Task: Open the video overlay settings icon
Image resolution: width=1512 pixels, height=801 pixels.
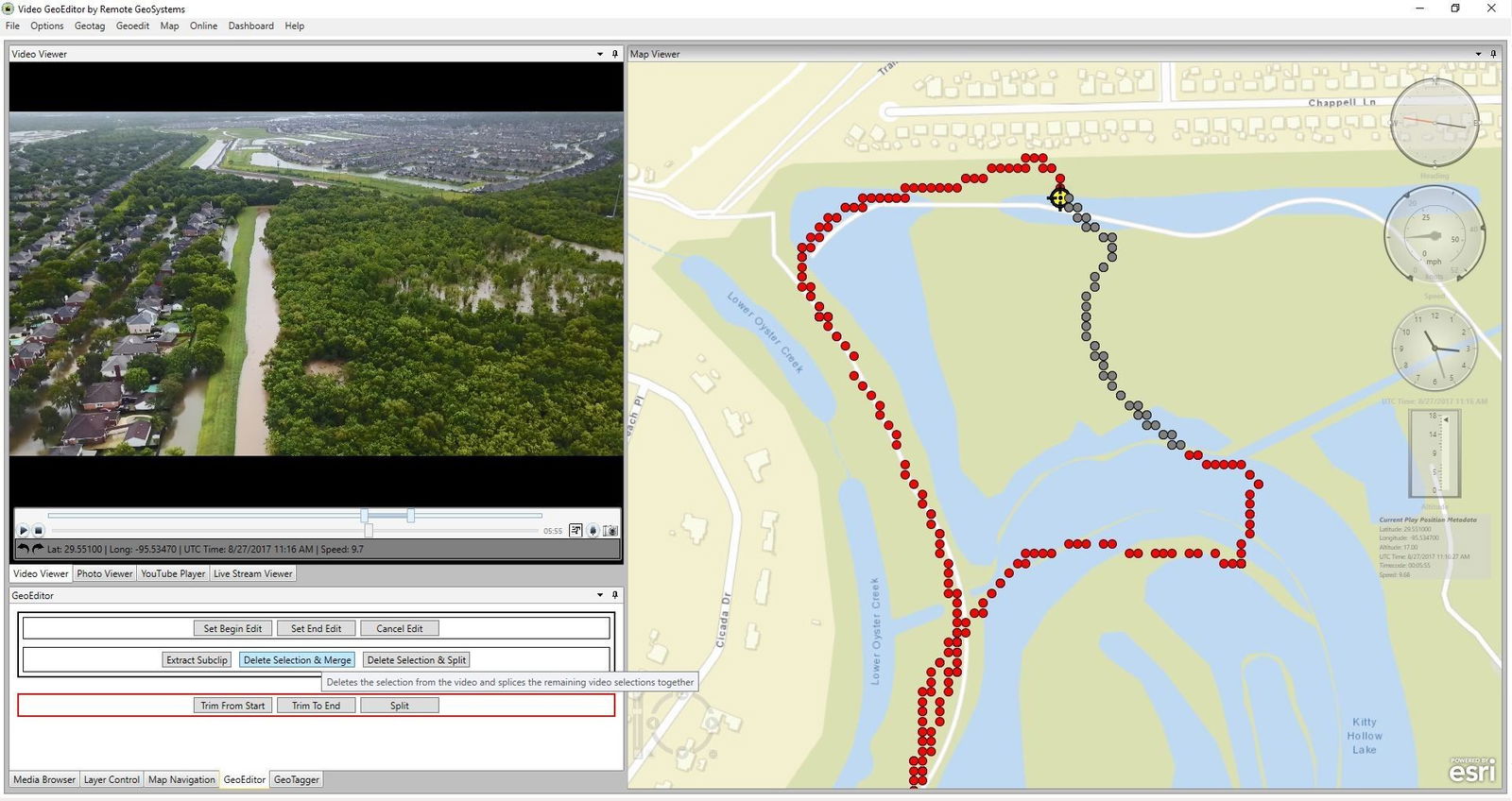Action: [x=576, y=531]
